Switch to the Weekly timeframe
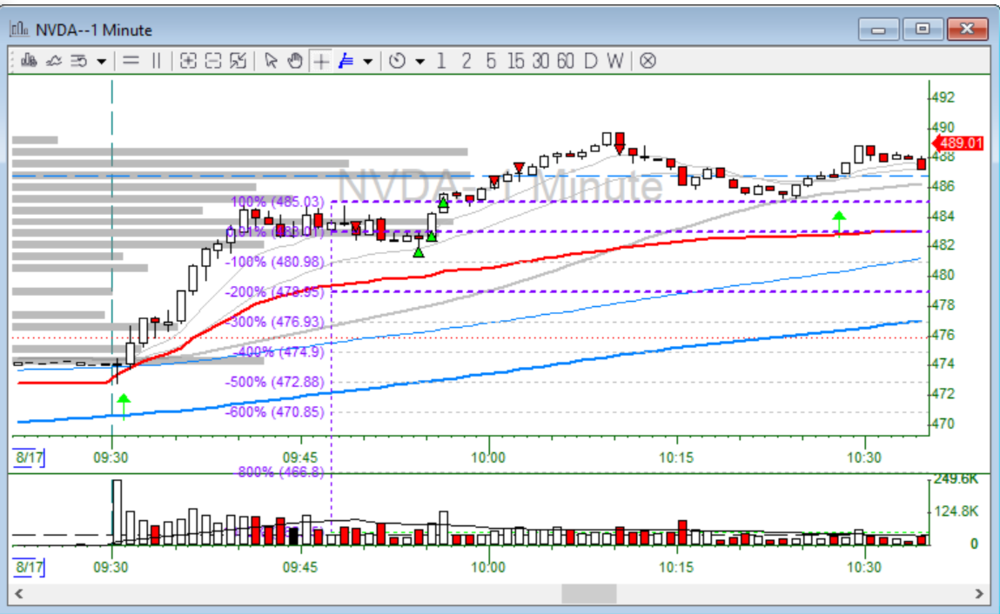Image resolution: width=1000 pixels, height=614 pixels. point(615,61)
